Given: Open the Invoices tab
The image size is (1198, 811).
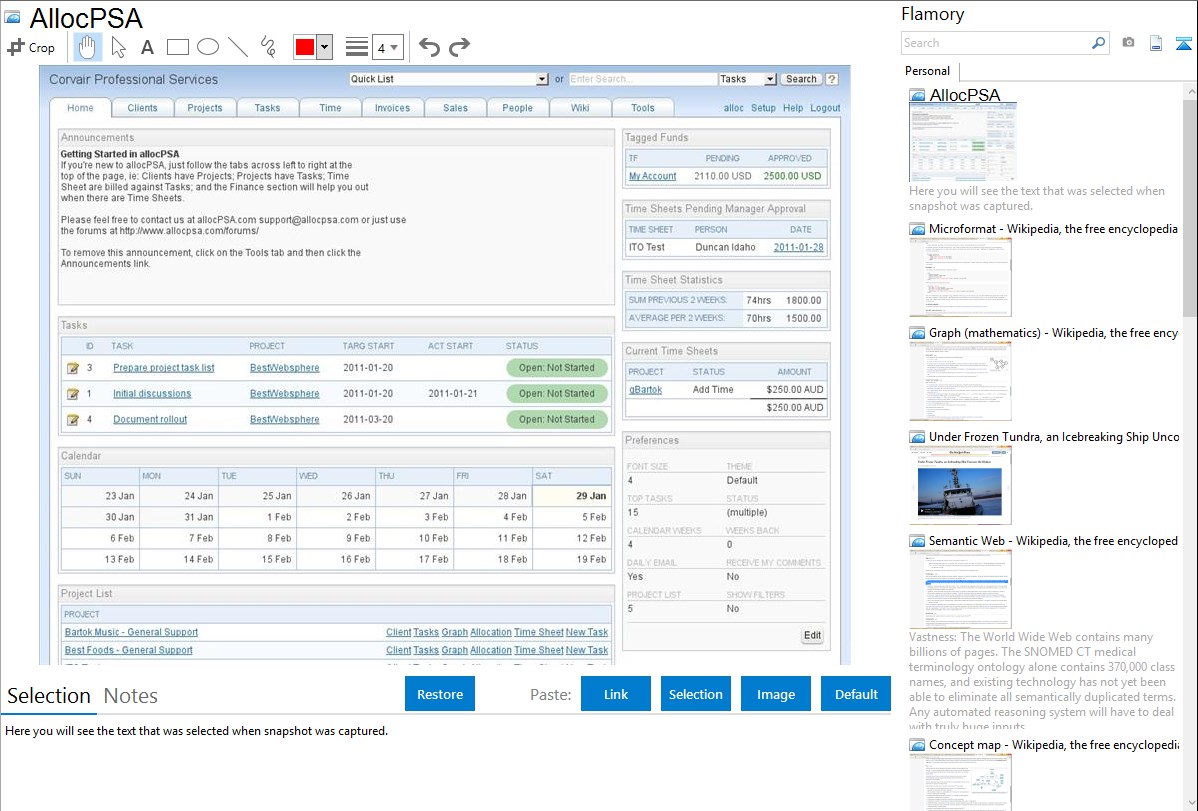Looking at the screenshot, I should coord(392,108).
